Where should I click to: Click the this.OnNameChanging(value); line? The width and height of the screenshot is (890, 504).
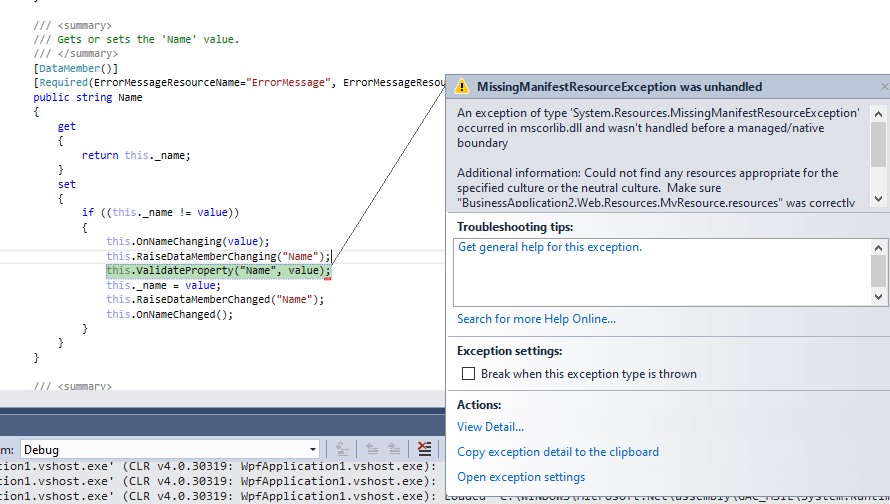pyautogui.click(x=188, y=242)
